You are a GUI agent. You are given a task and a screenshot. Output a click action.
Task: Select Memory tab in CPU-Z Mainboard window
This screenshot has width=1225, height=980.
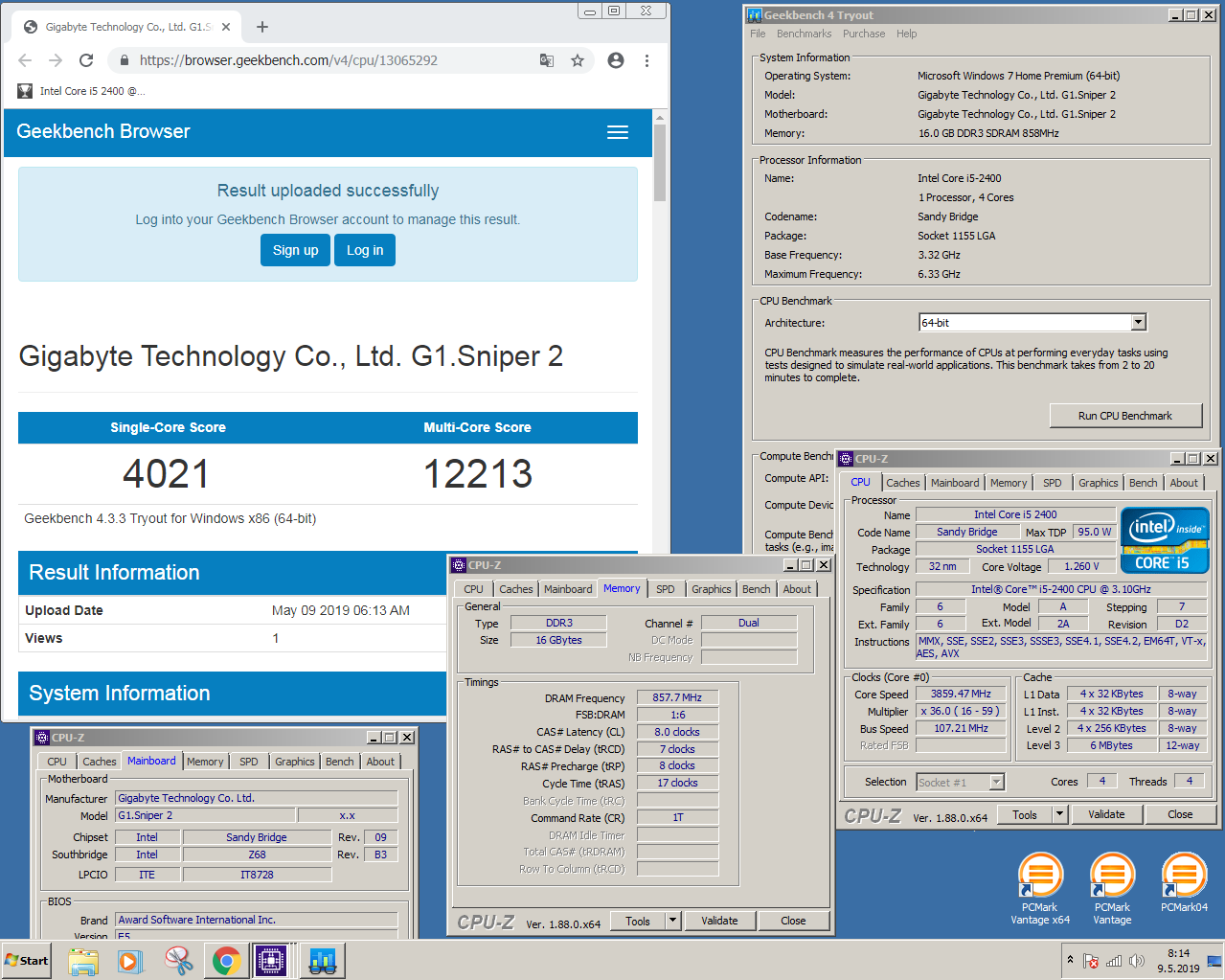click(x=205, y=762)
